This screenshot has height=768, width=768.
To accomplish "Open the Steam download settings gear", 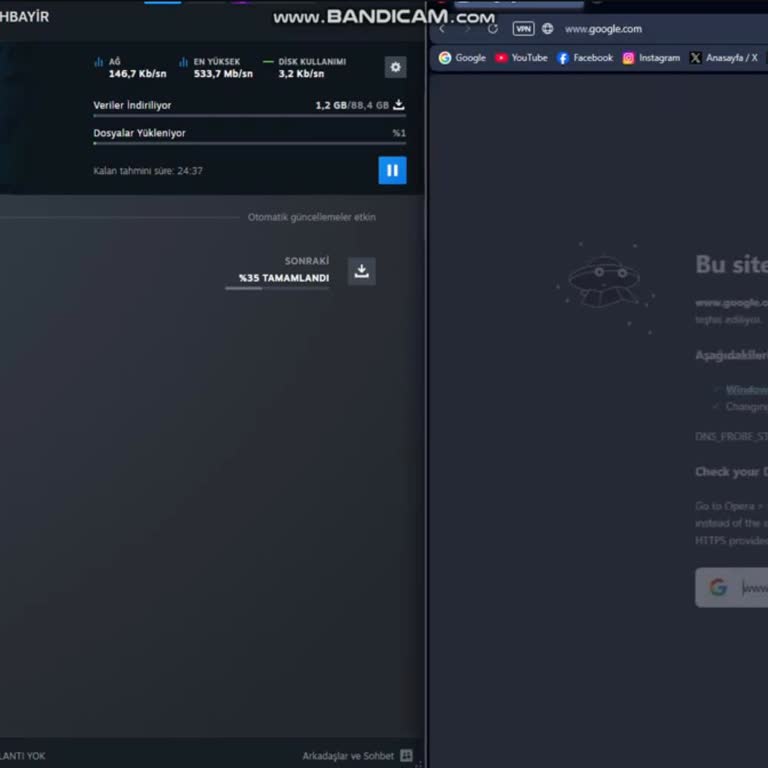I will click(395, 67).
